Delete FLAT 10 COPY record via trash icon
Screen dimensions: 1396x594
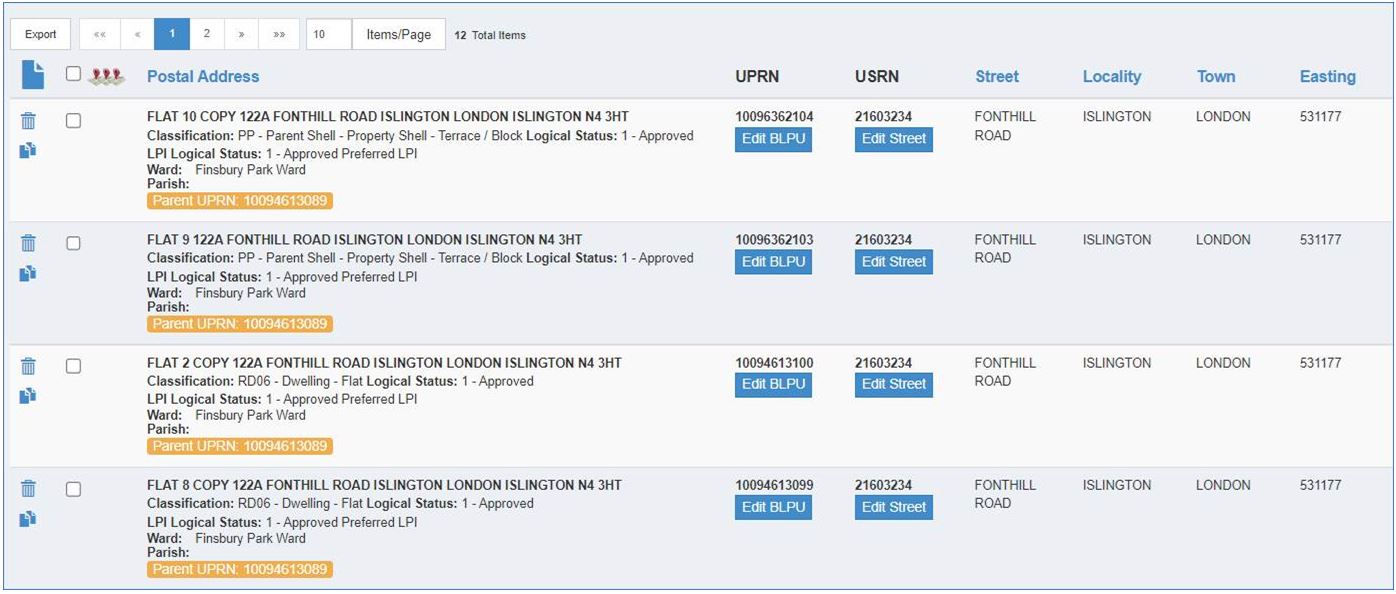28,121
